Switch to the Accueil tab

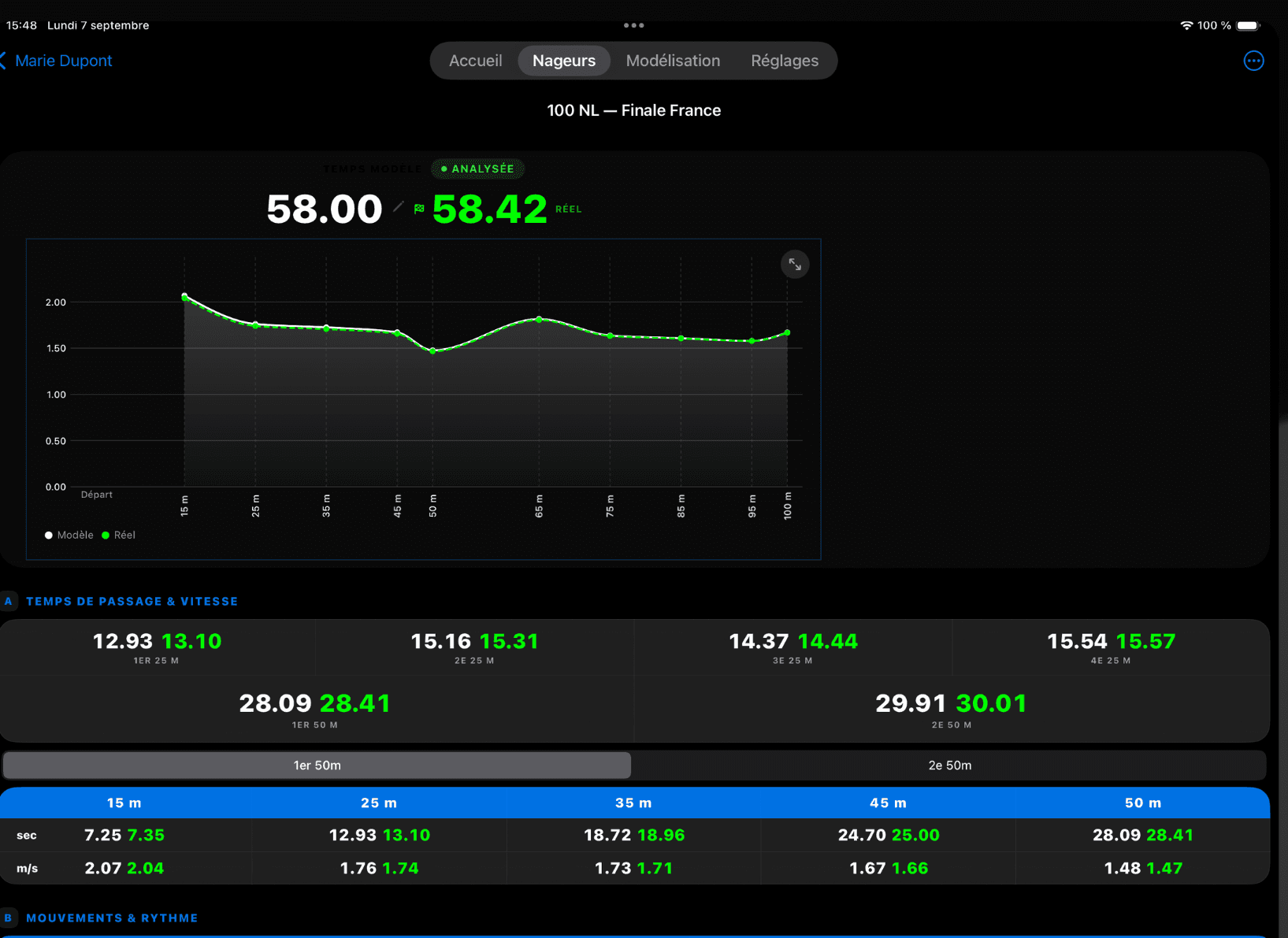tap(475, 61)
